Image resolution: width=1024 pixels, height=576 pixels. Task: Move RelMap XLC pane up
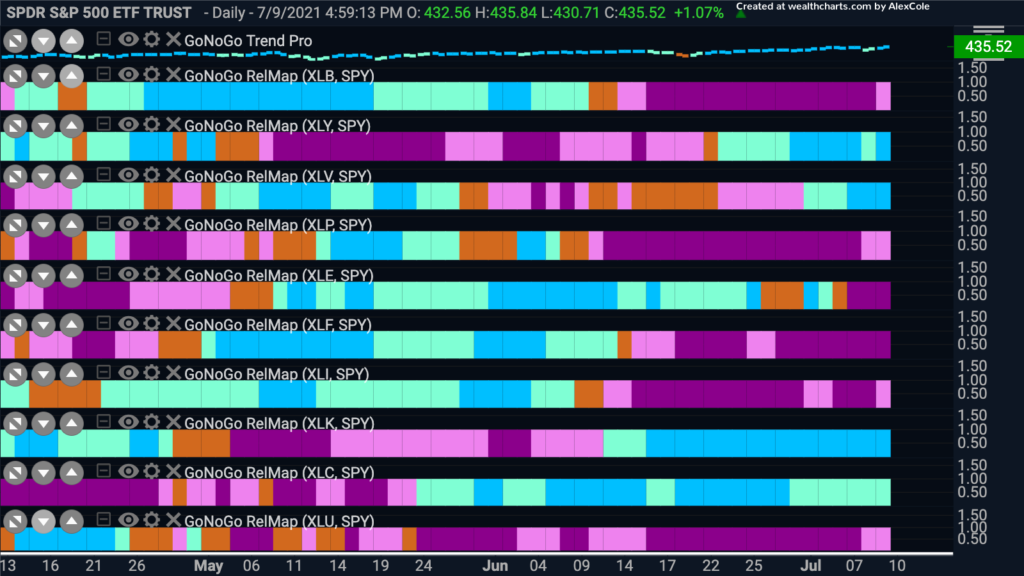[71, 473]
